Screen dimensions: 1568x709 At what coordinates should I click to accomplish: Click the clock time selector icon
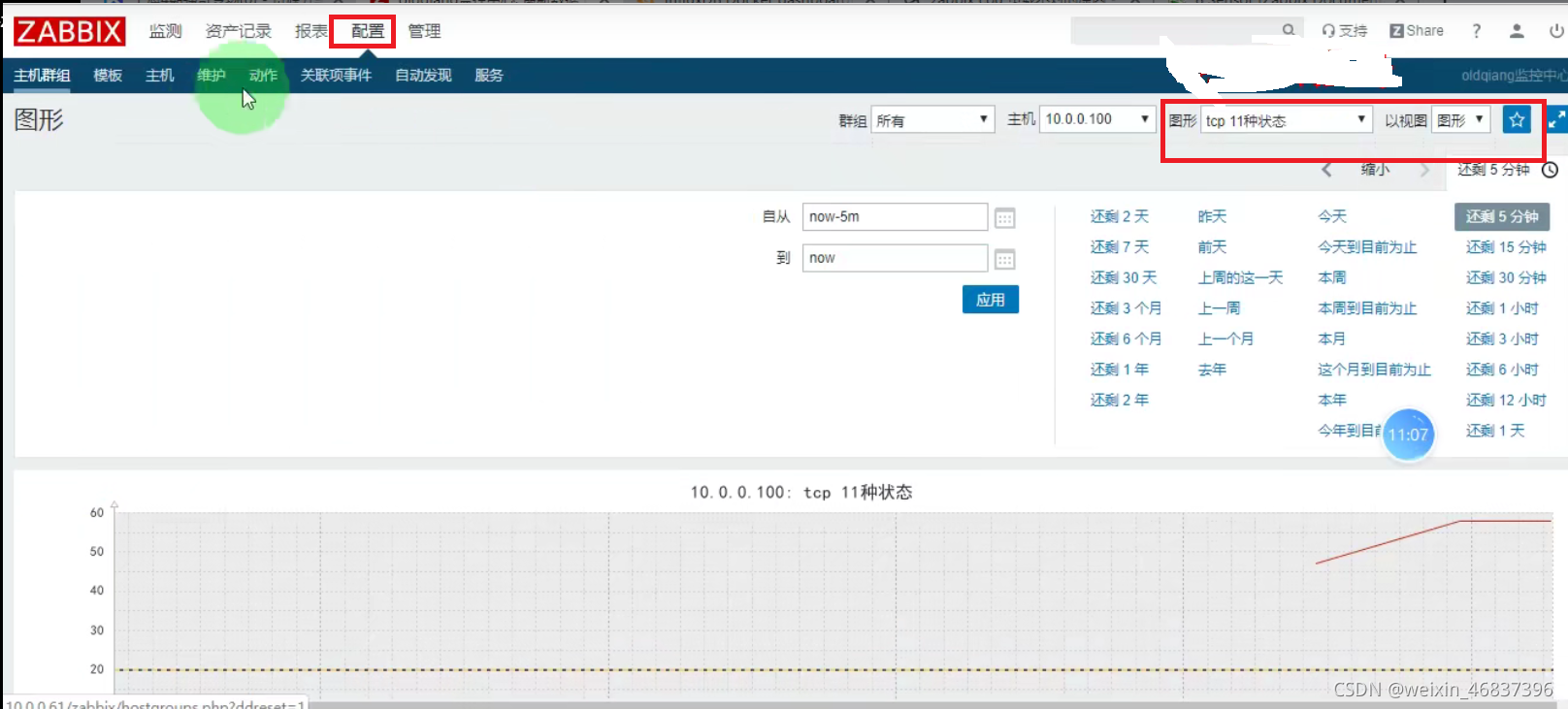[x=1551, y=170]
